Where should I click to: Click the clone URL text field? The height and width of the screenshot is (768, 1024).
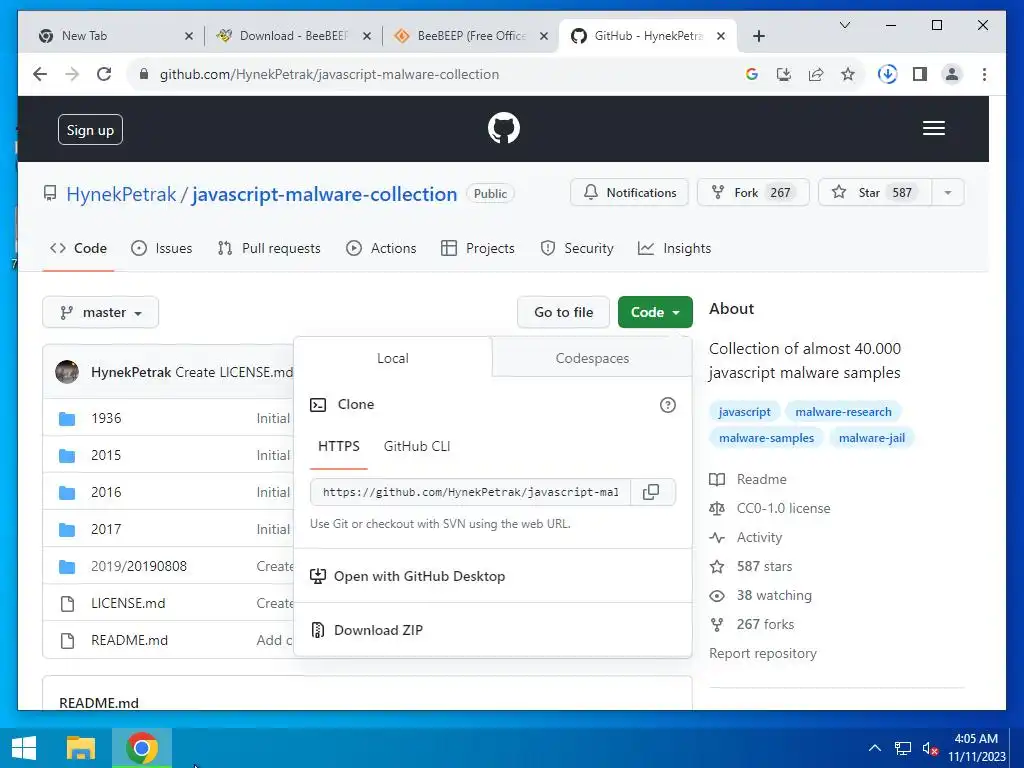pyautogui.click(x=470, y=492)
